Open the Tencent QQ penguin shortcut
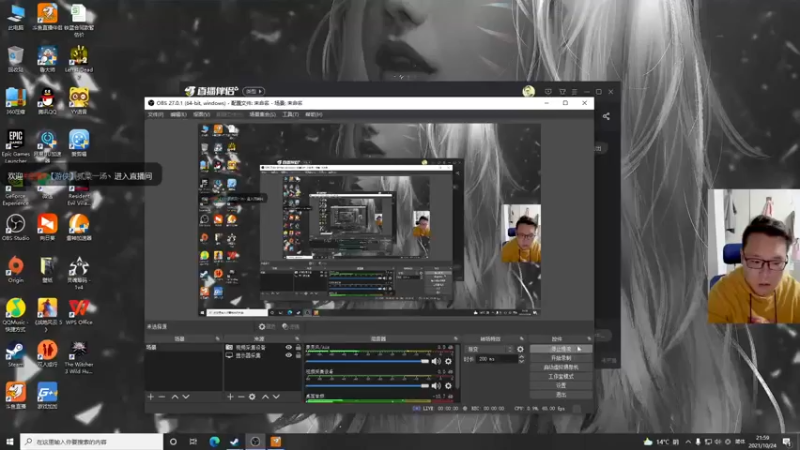The image size is (800, 450). pos(47,101)
